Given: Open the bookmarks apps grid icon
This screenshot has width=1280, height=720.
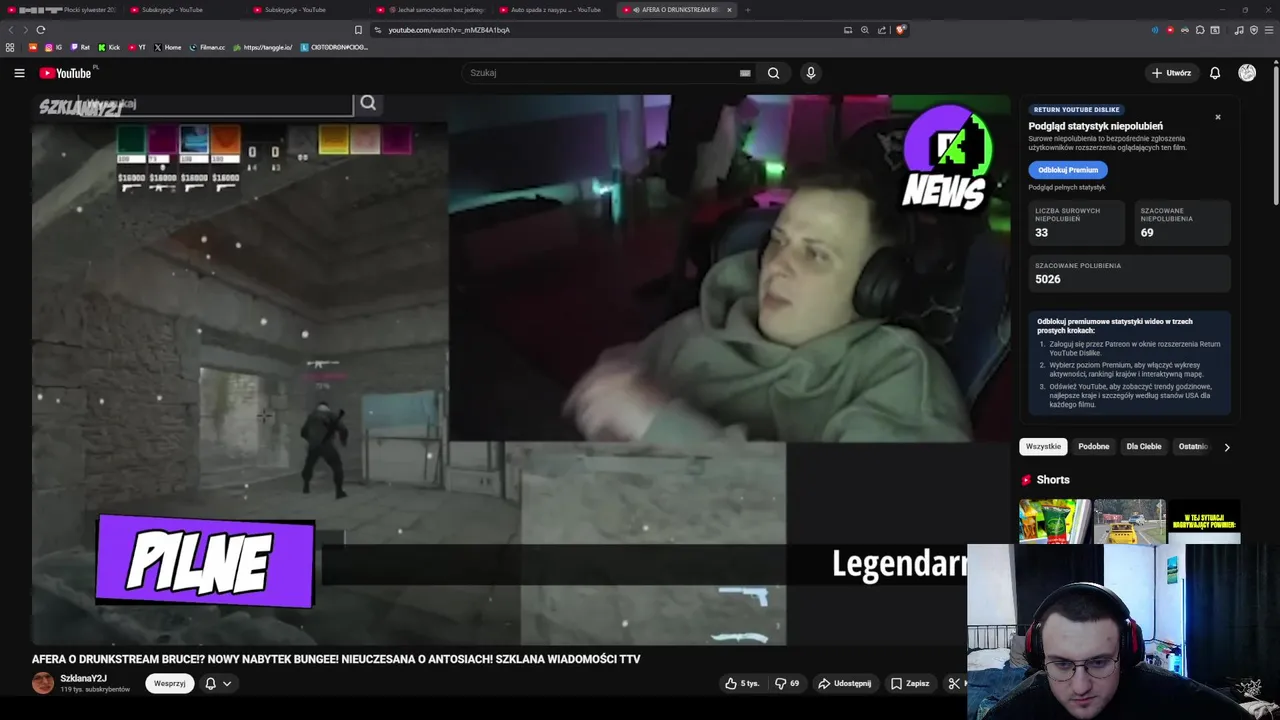Looking at the screenshot, I should (10, 47).
